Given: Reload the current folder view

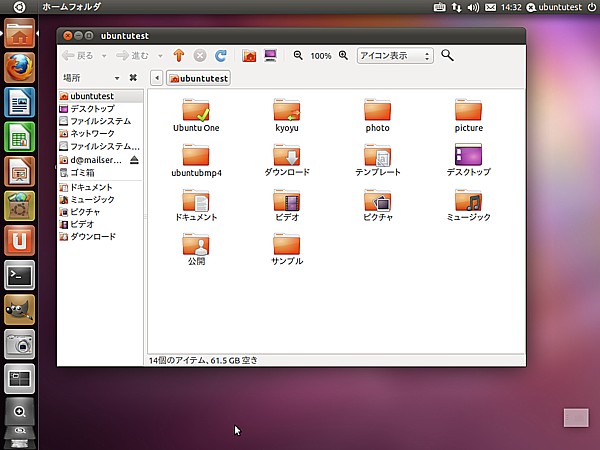Looking at the screenshot, I should tap(221, 55).
